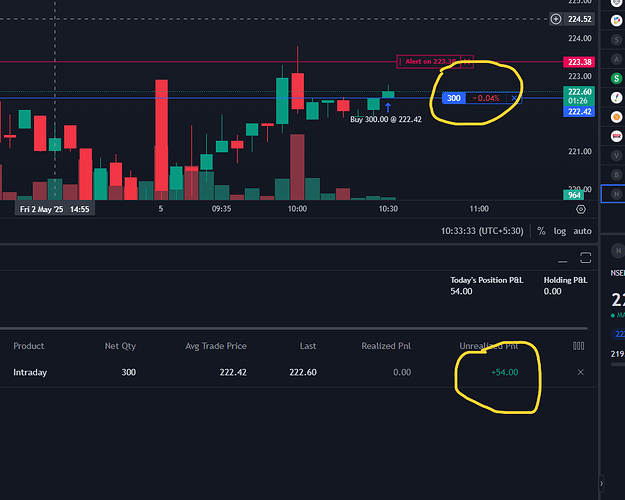The image size is (625, 500).
Task: Click the blue 222.42 price scale tag
Action: 579,112
